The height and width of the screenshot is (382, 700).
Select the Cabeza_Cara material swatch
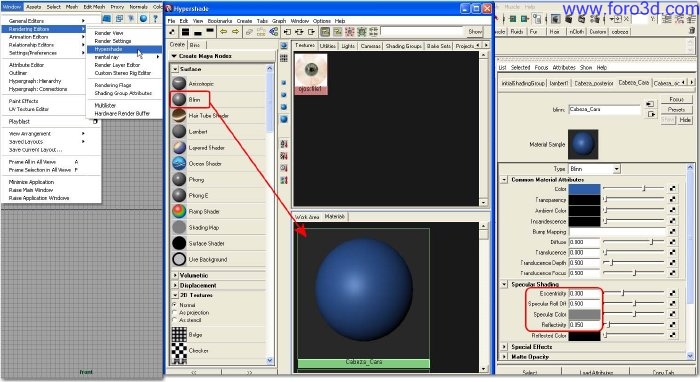[x=364, y=299]
